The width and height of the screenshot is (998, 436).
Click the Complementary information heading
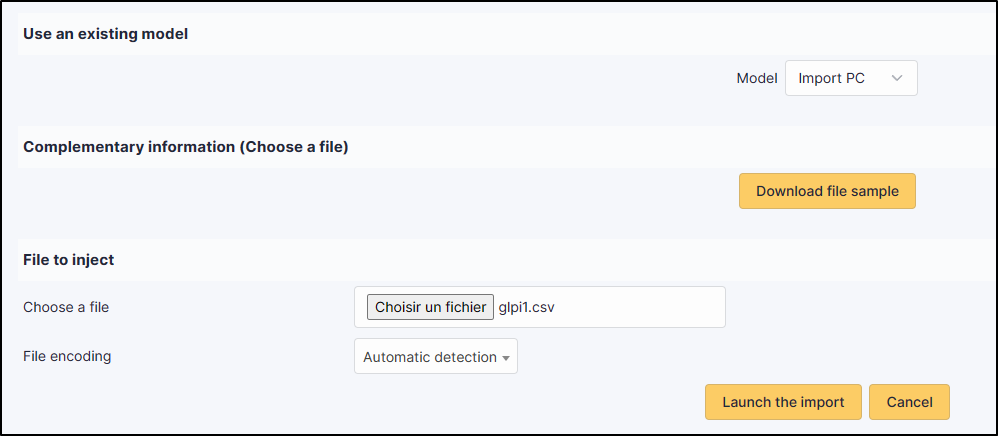(x=185, y=147)
